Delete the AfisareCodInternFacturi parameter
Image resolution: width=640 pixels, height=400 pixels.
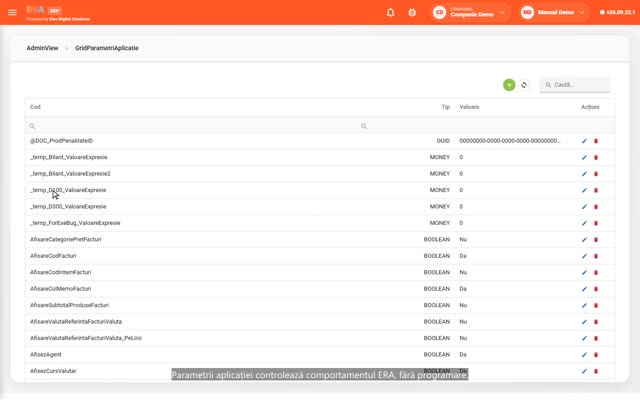pyautogui.click(x=596, y=273)
